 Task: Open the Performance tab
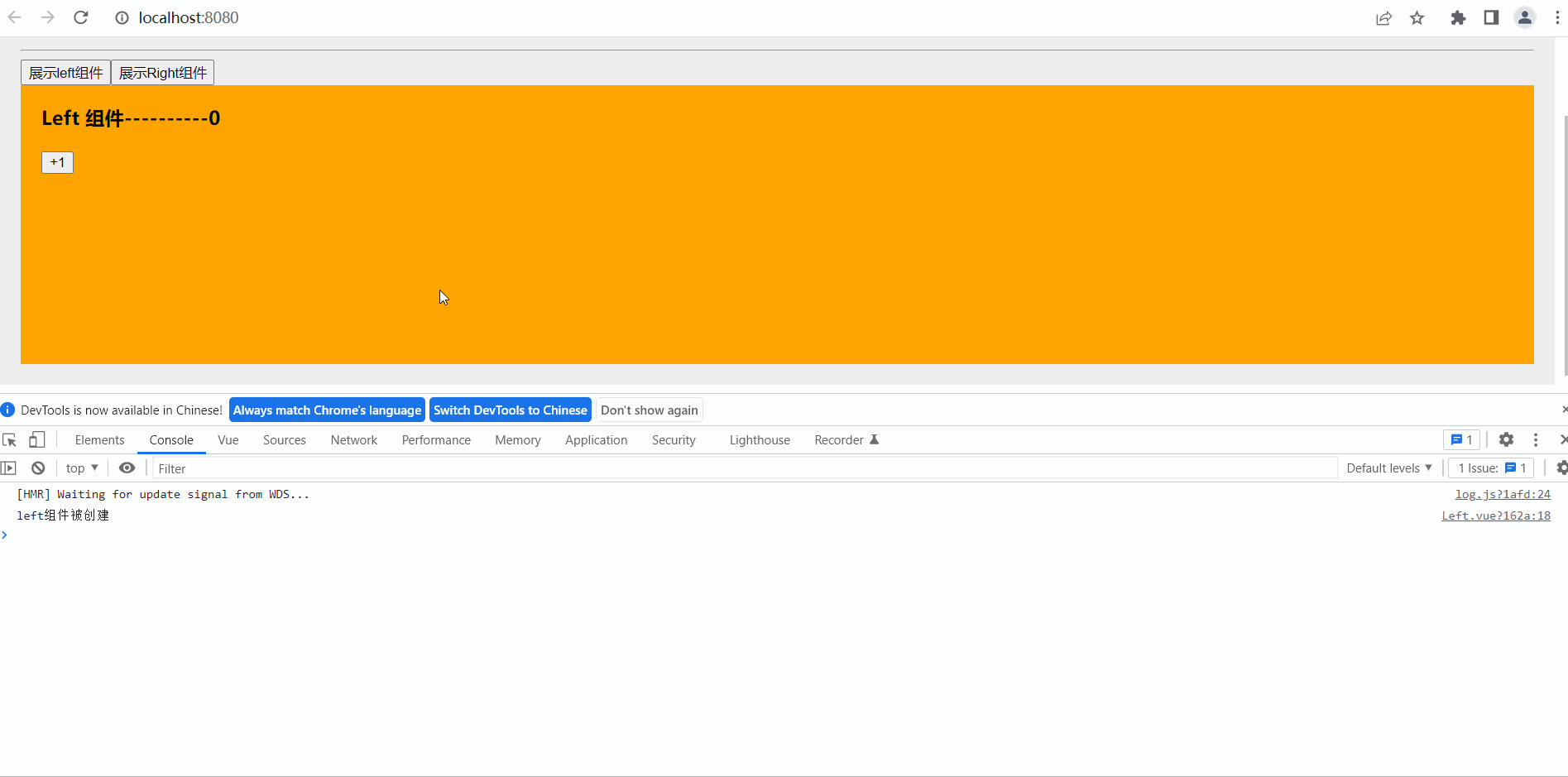point(436,440)
